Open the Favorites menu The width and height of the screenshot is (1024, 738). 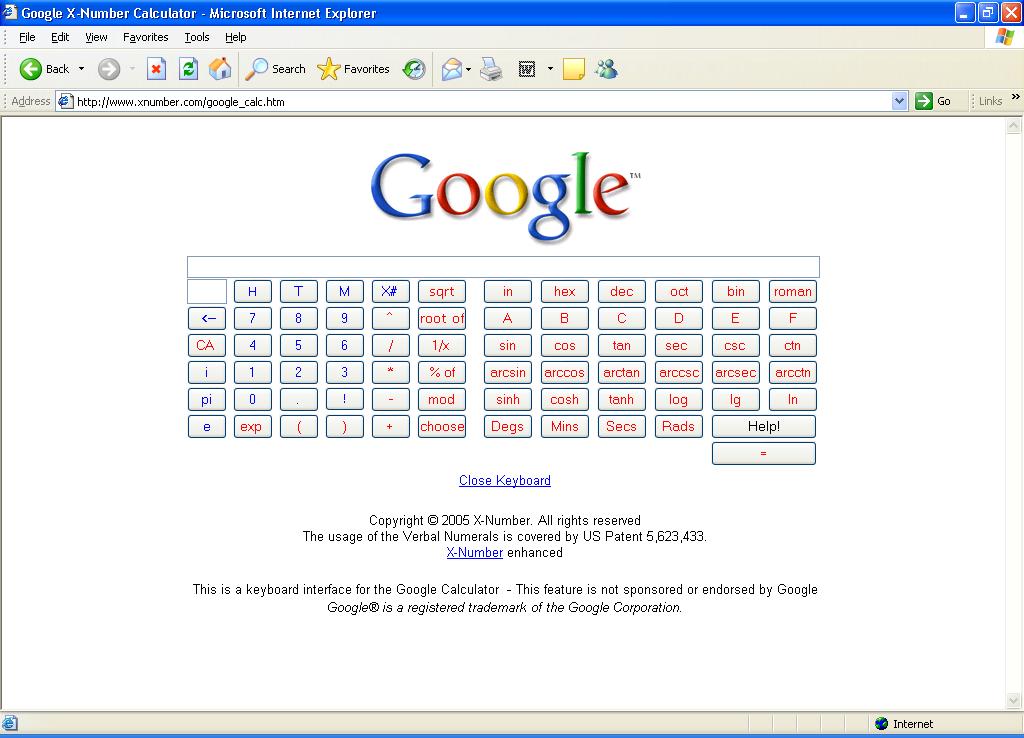click(x=146, y=37)
